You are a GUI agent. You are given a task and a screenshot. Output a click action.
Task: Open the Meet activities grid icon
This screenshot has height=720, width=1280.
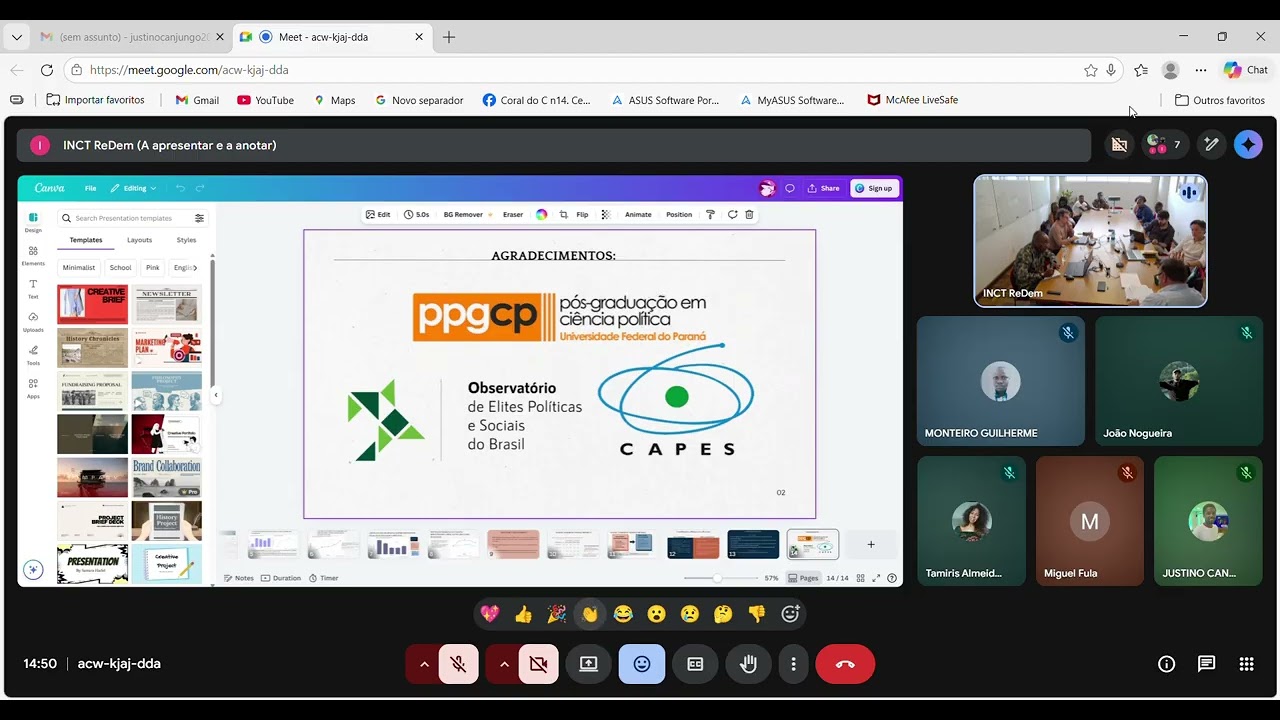pyautogui.click(x=1246, y=664)
